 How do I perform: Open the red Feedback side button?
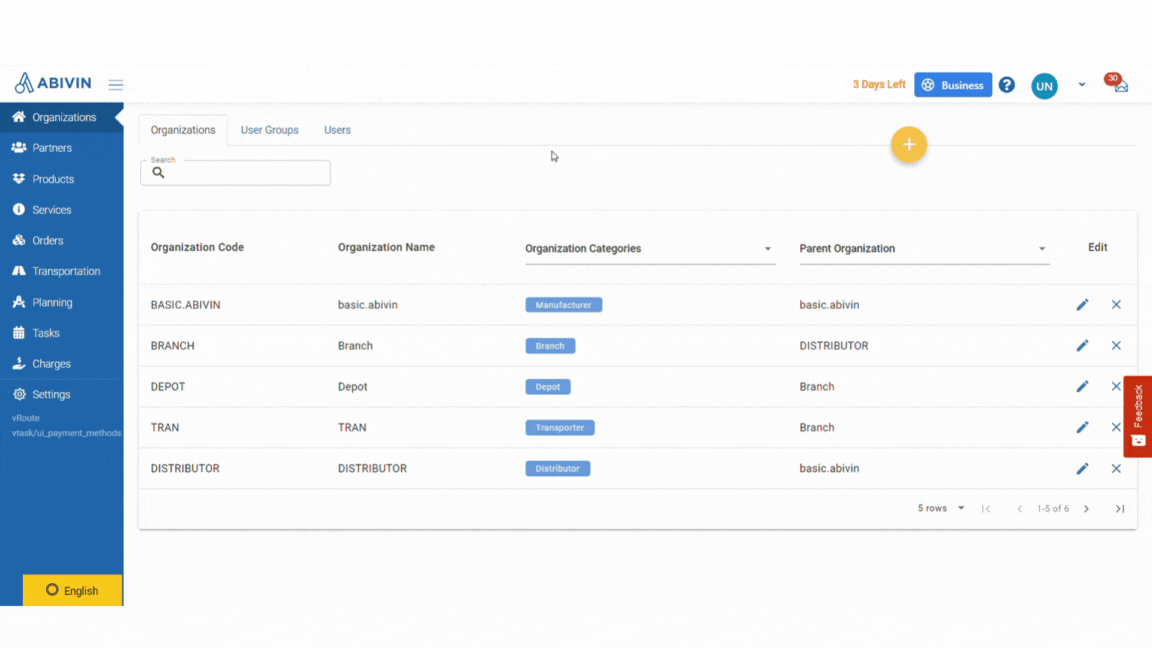point(1137,417)
